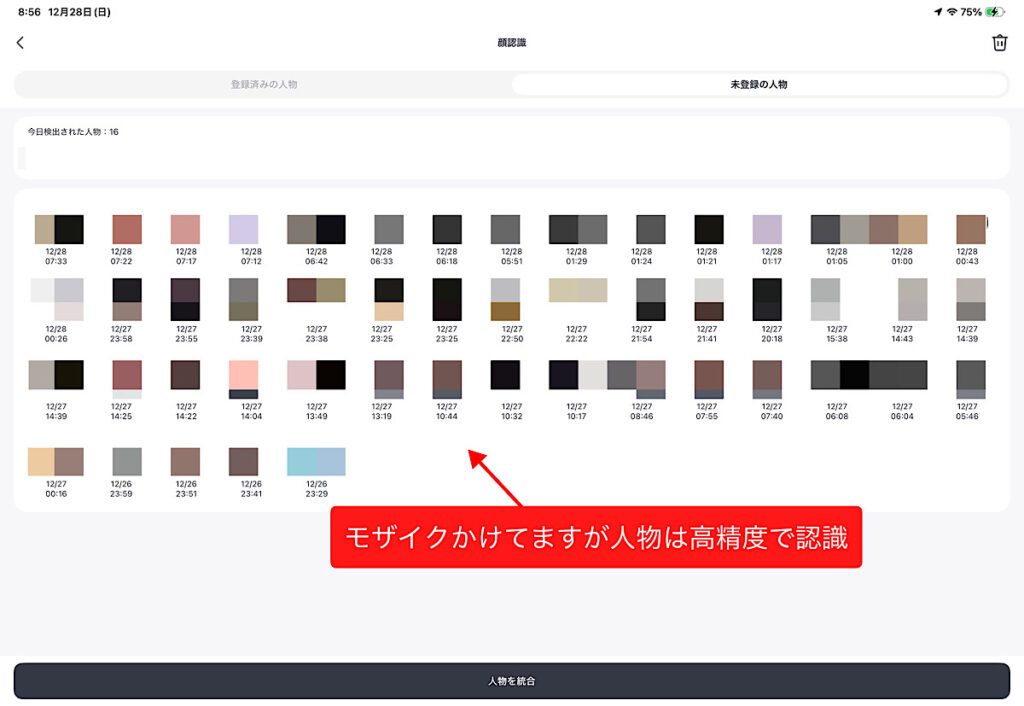Tap the location arrow status icon
1024x706 pixels.
click(x=937, y=12)
